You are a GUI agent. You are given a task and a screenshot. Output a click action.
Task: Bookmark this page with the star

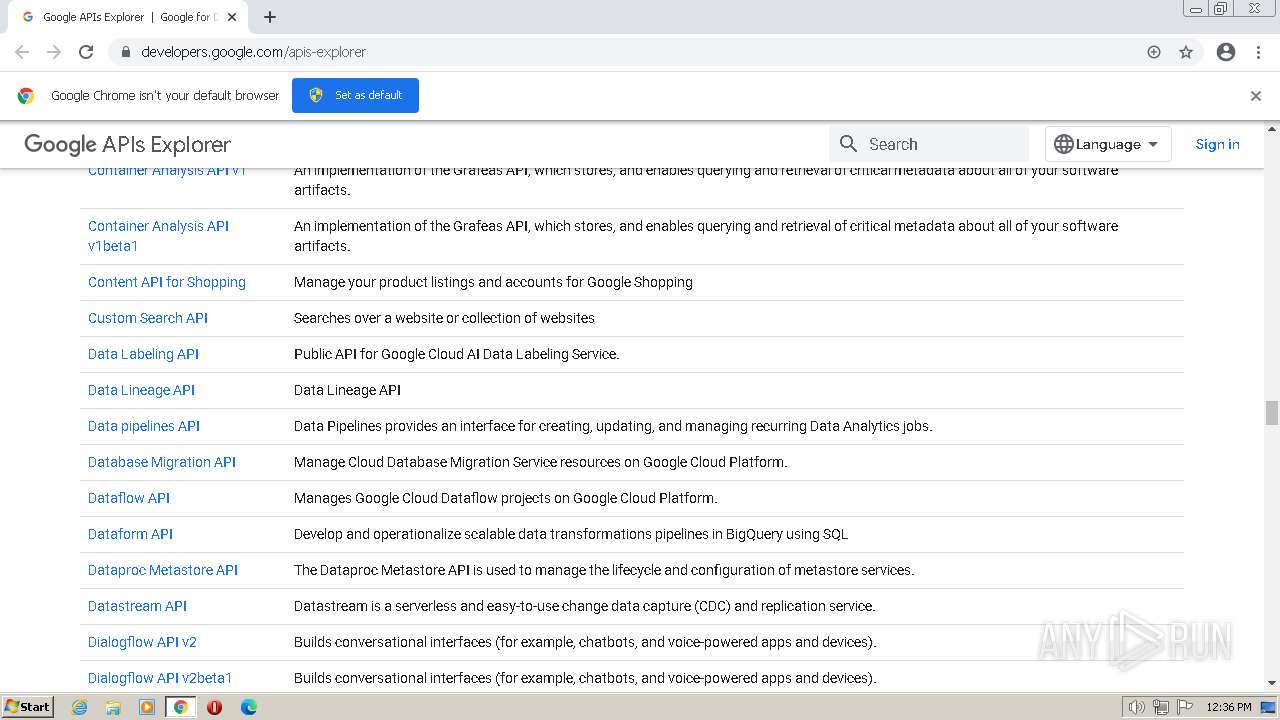click(x=1186, y=52)
